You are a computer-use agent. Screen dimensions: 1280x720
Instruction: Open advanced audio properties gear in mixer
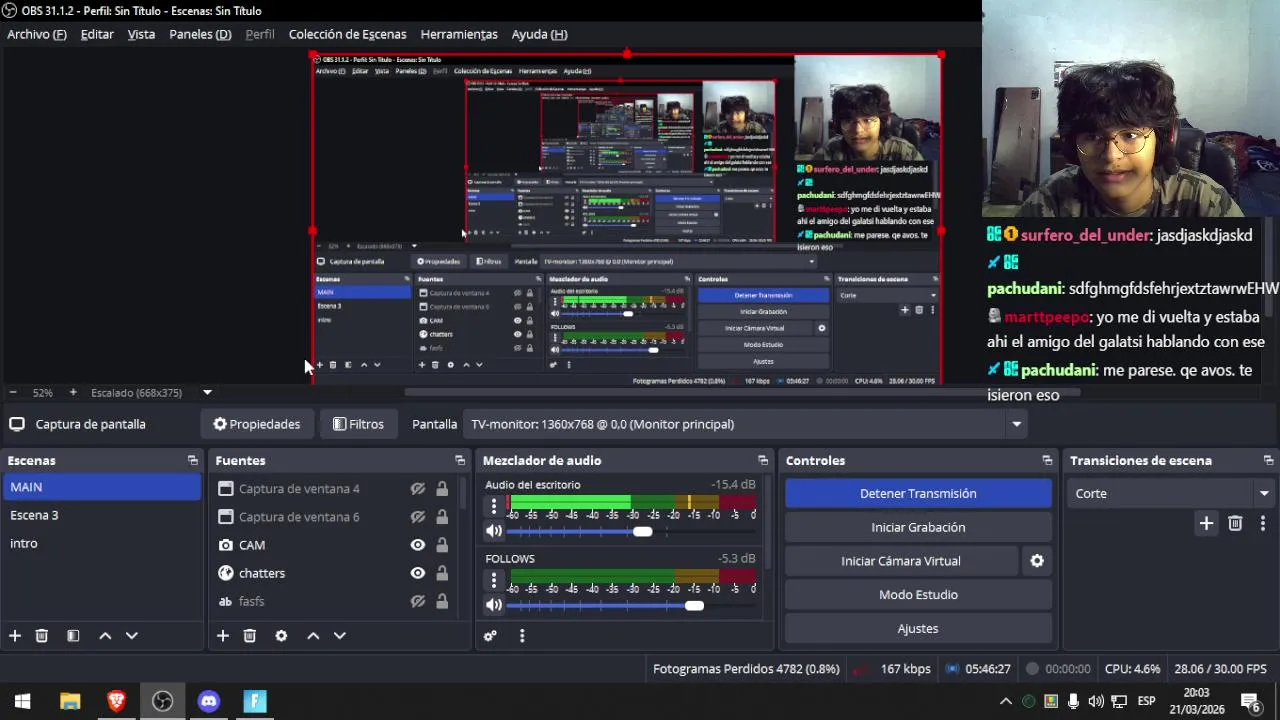pos(490,636)
